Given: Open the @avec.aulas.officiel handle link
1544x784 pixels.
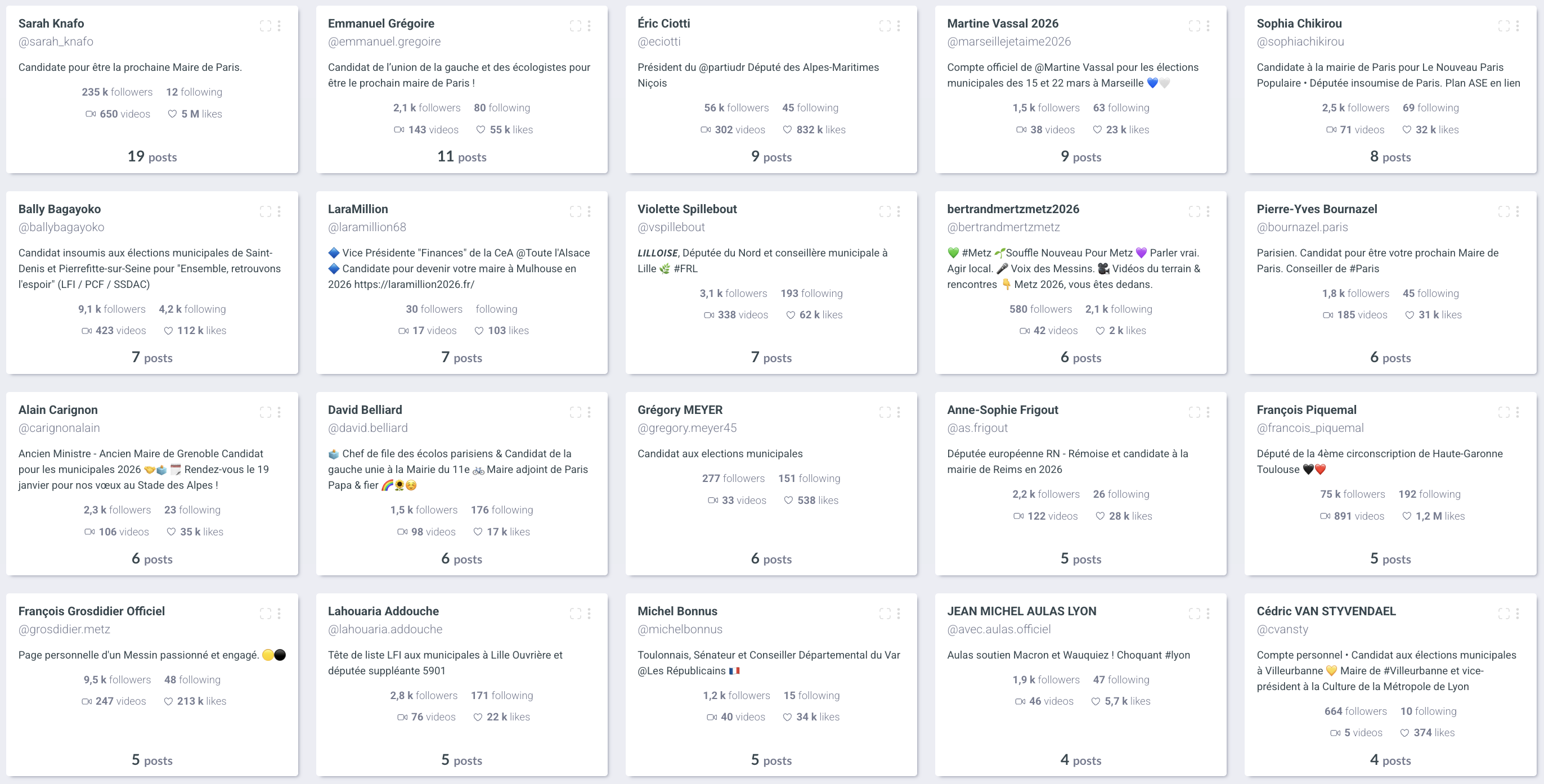Looking at the screenshot, I should [999, 629].
